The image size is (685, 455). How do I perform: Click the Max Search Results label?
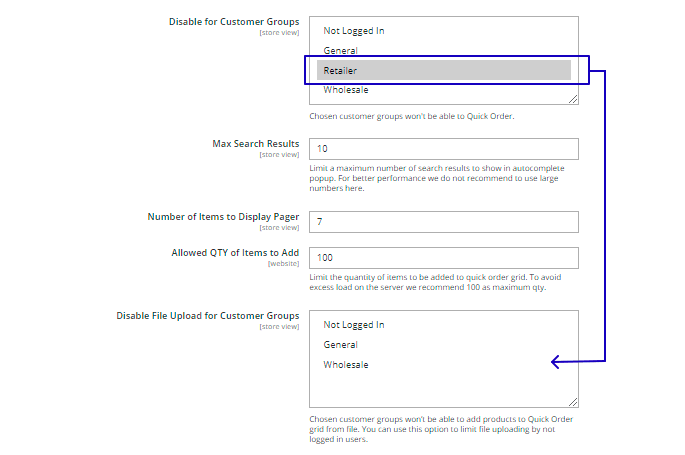(x=255, y=144)
